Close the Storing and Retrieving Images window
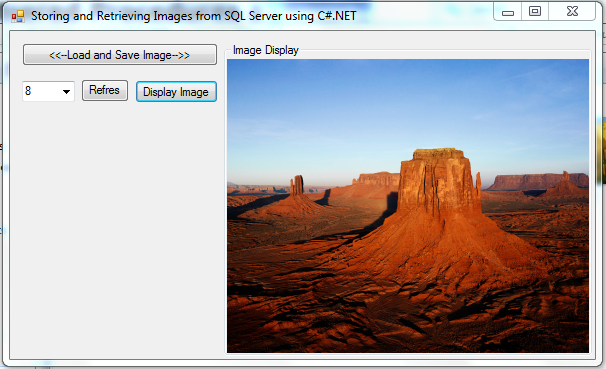Screen dimensions: 606x369 point(572,12)
